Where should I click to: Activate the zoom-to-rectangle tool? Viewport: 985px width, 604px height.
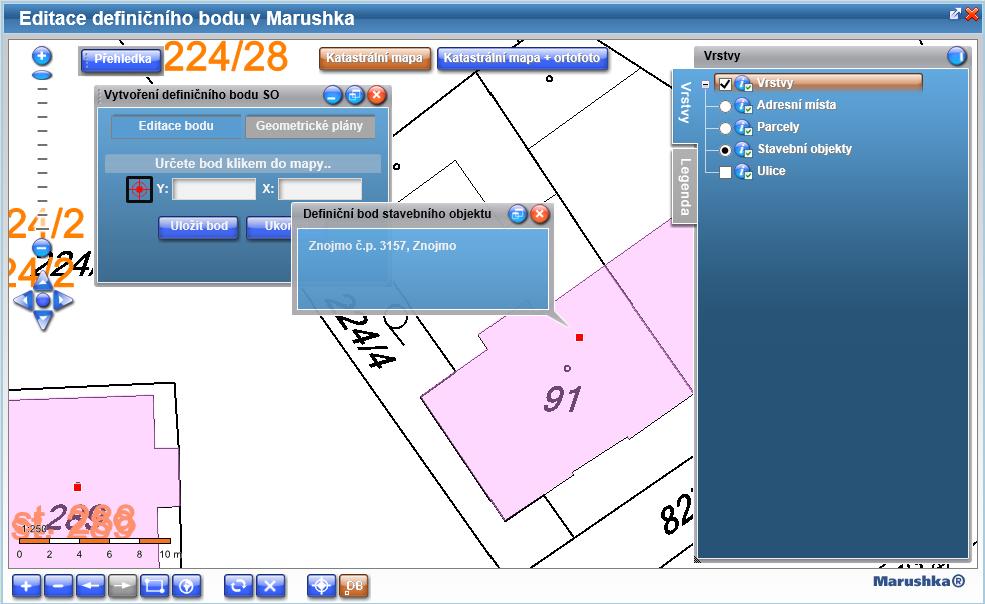[155, 586]
